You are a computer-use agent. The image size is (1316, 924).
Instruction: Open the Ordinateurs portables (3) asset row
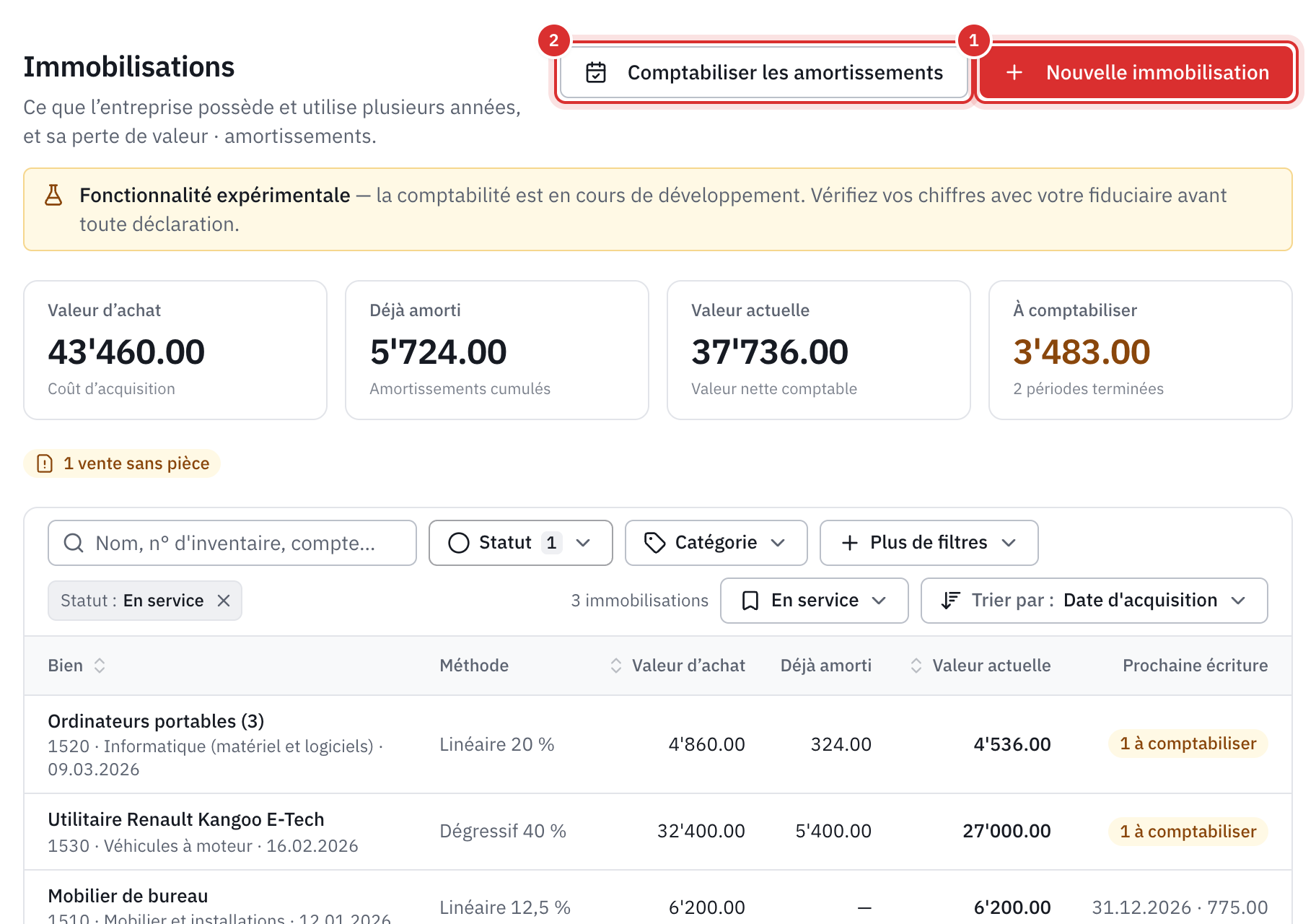(x=658, y=744)
